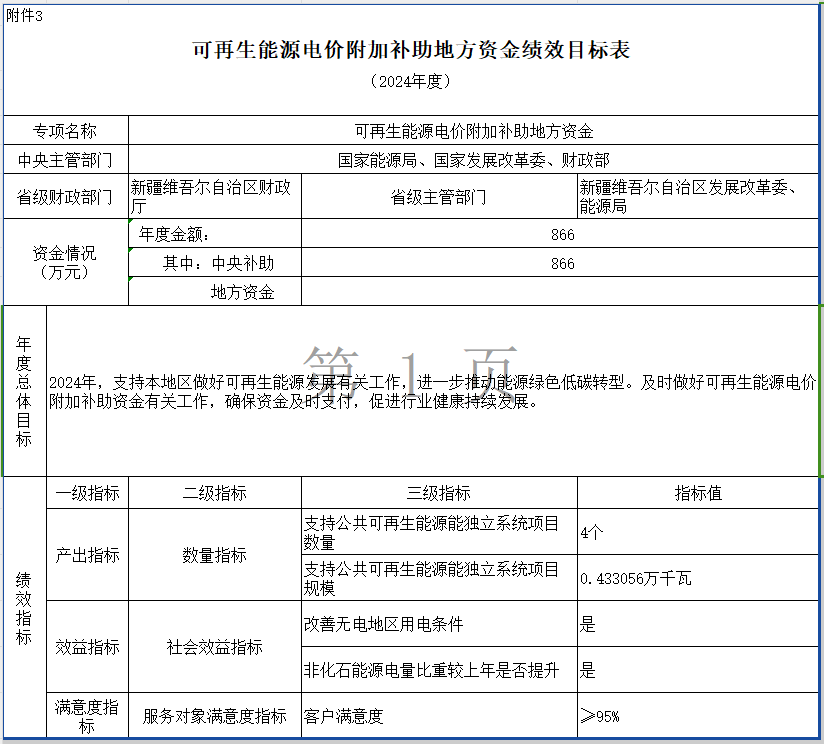The width and height of the screenshot is (824, 744).
Task: Click the 4个 indicator value cell
Action: coord(697,532)
